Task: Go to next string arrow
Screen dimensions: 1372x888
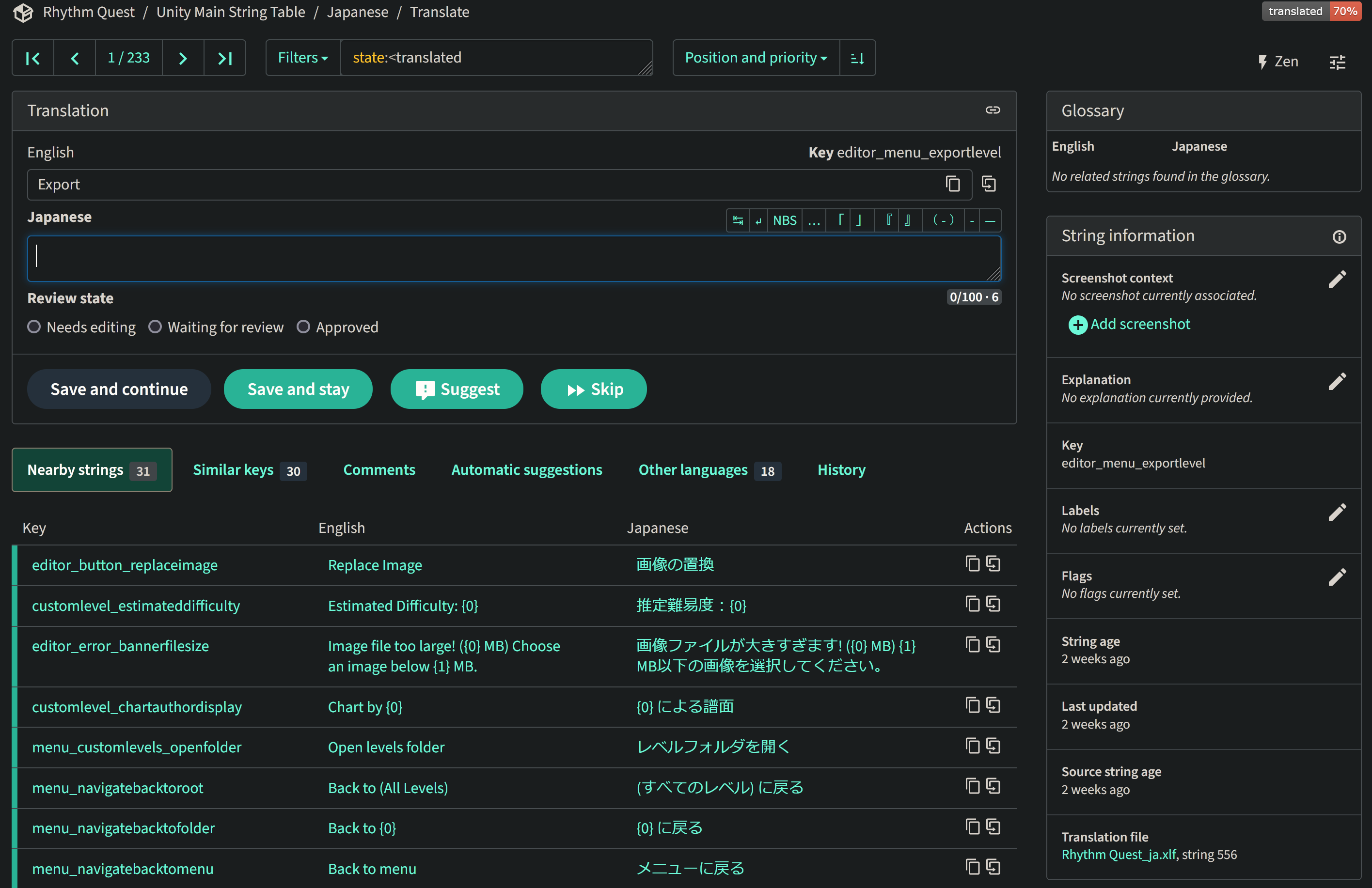Action: [183, 58]
